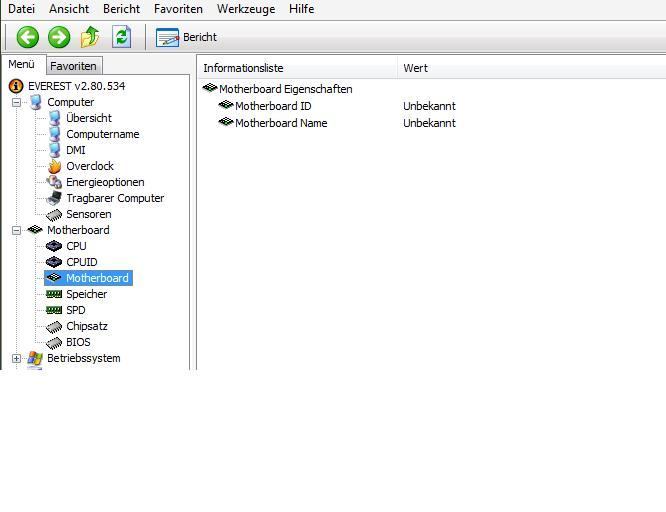
Task: Open the Favoriten menu
Action: (178, 9)
